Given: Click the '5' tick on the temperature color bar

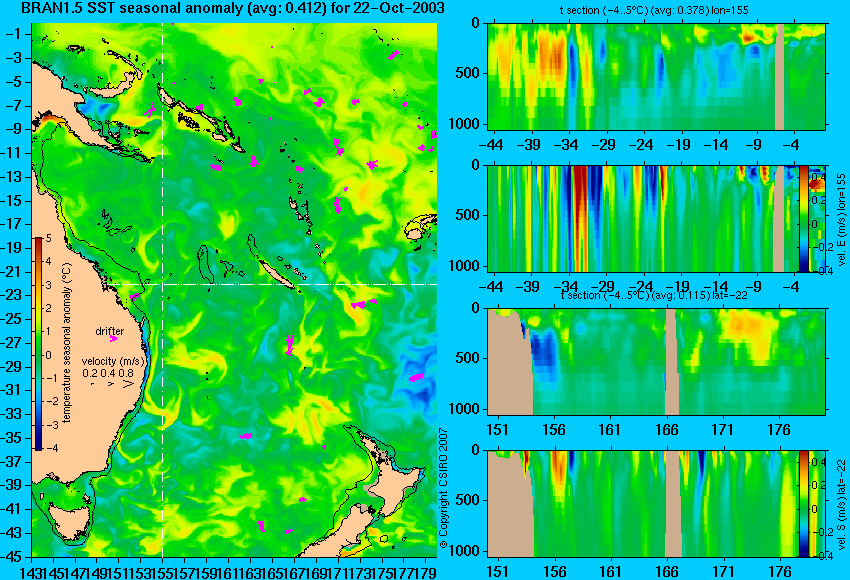Looking at the screenshot, I should 49,239.
